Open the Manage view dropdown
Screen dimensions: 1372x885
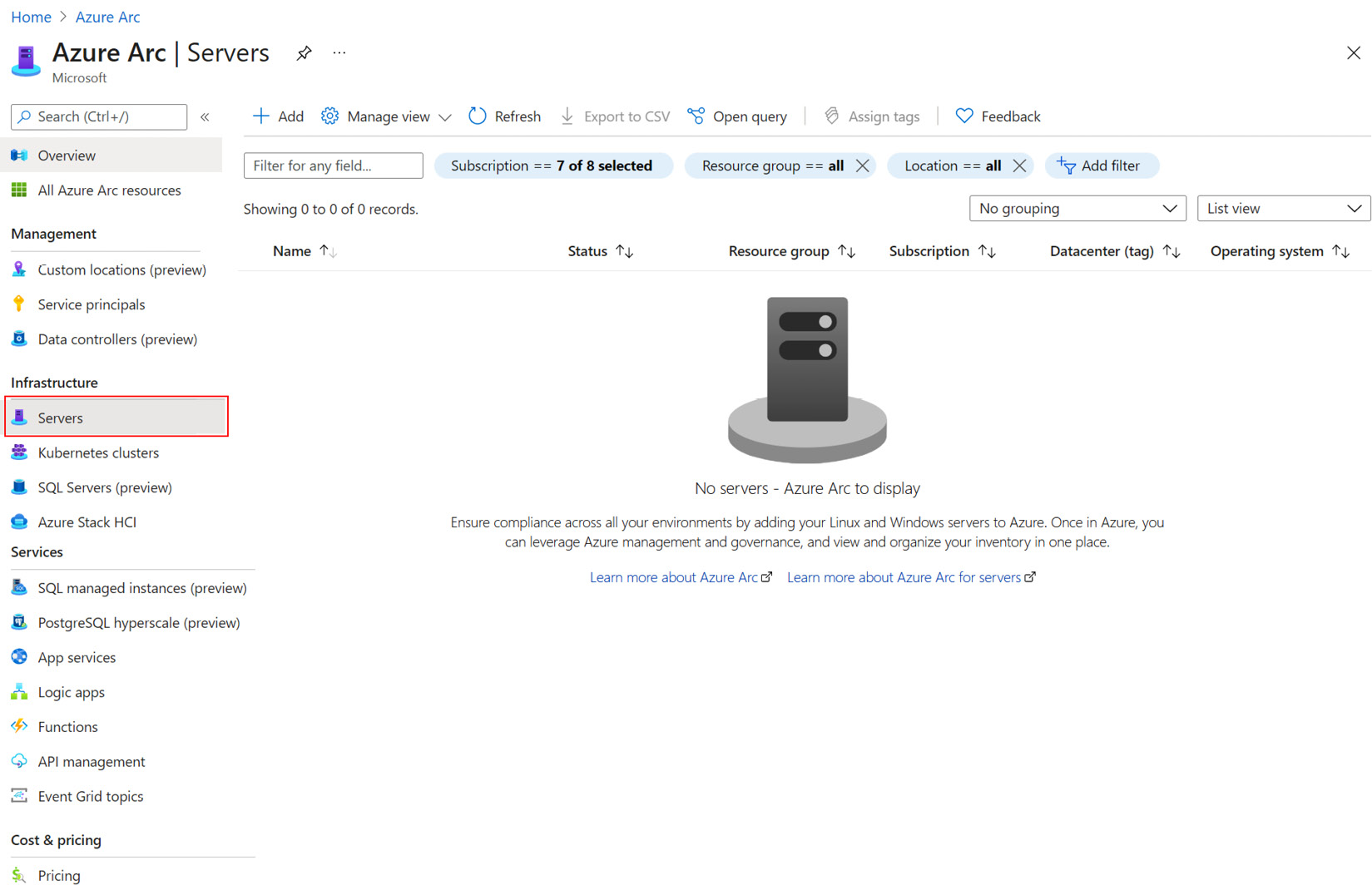[386, 116]
